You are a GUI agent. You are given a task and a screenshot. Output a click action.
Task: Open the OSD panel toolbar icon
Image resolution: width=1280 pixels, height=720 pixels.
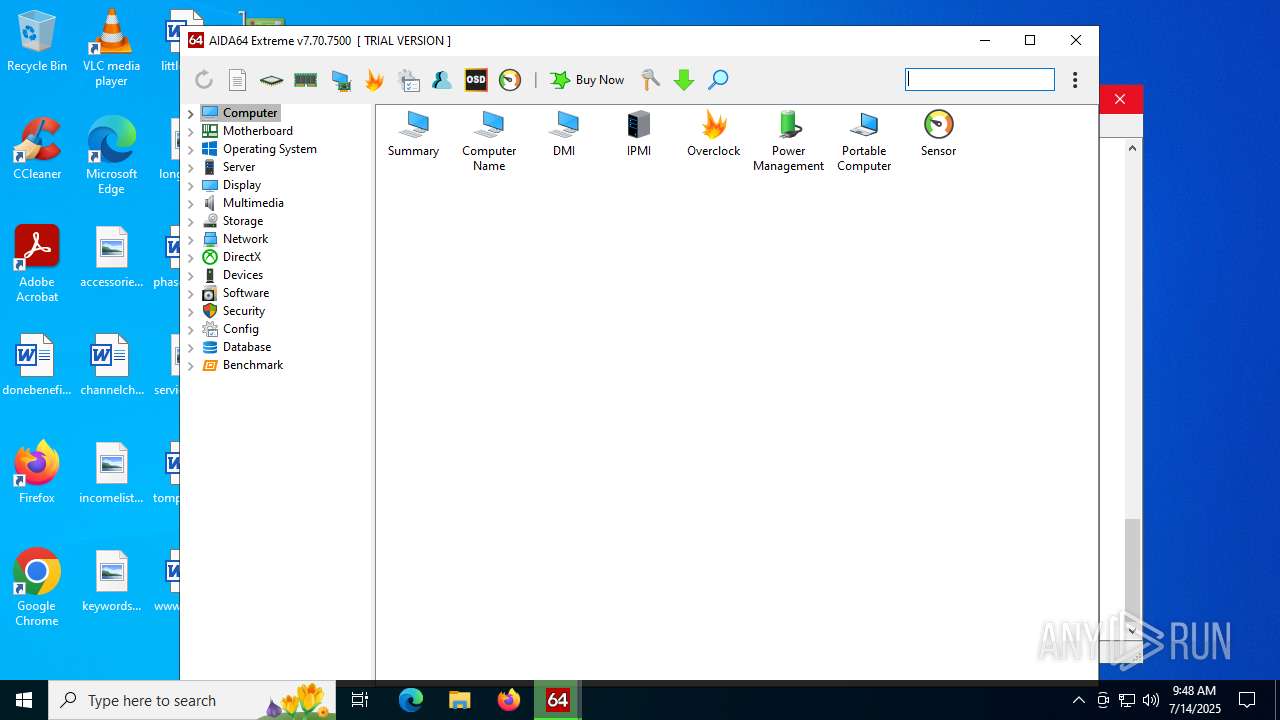tap(476, 80)
